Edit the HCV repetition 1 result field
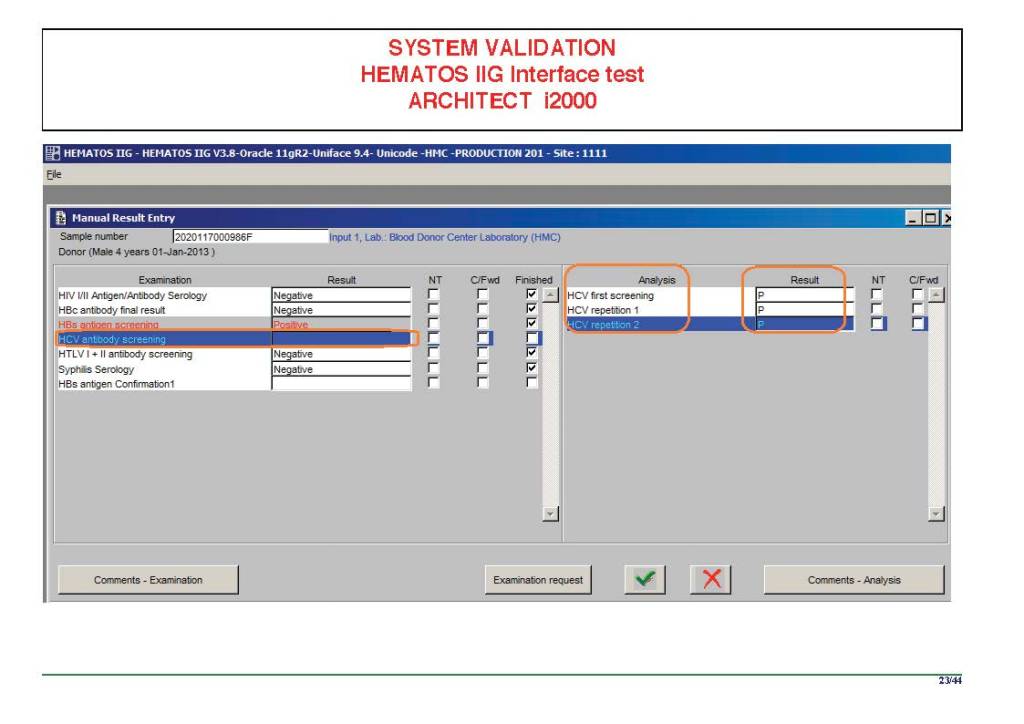 (x=804, y=310)
